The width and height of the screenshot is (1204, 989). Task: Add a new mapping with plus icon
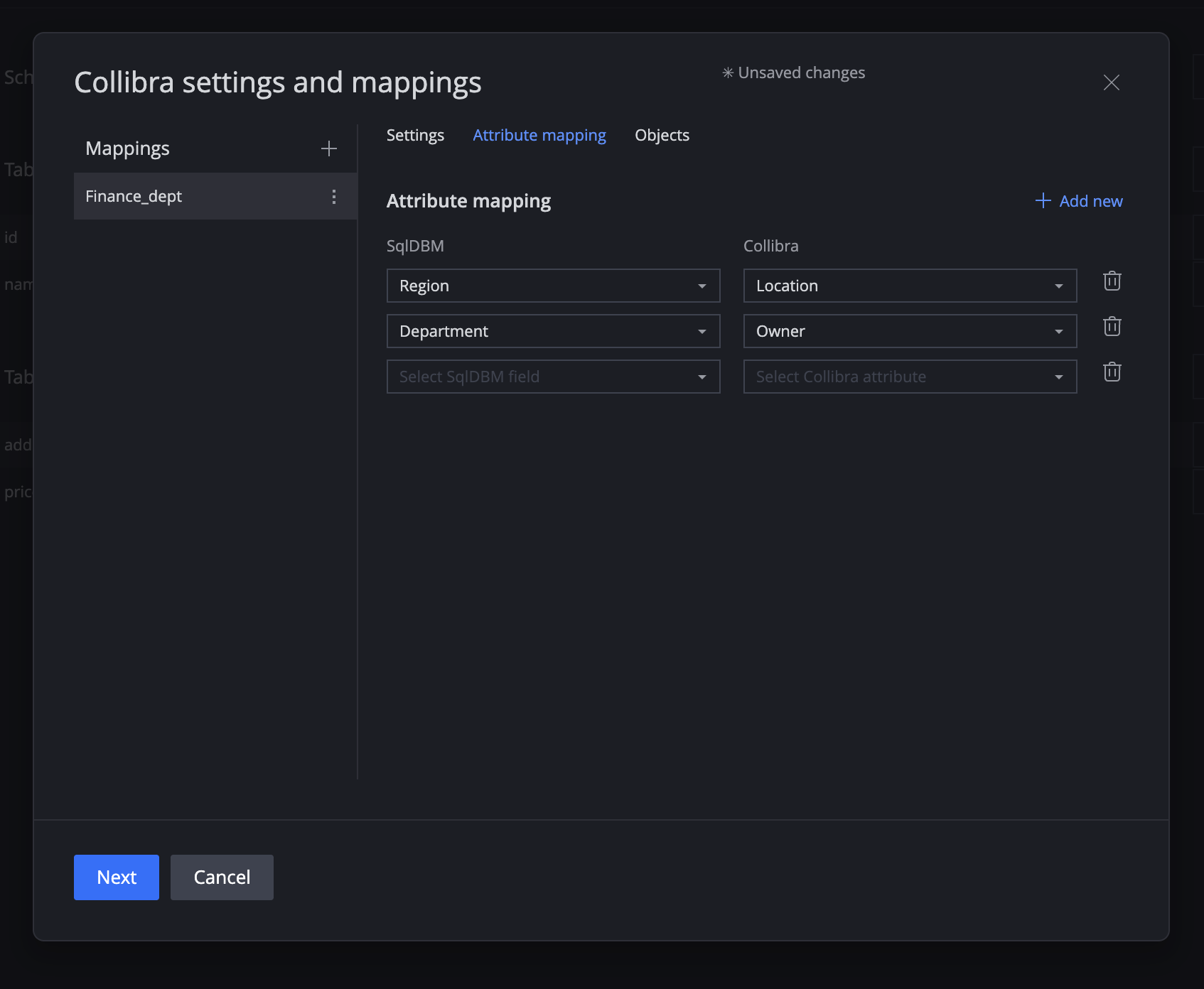point(328,148)
